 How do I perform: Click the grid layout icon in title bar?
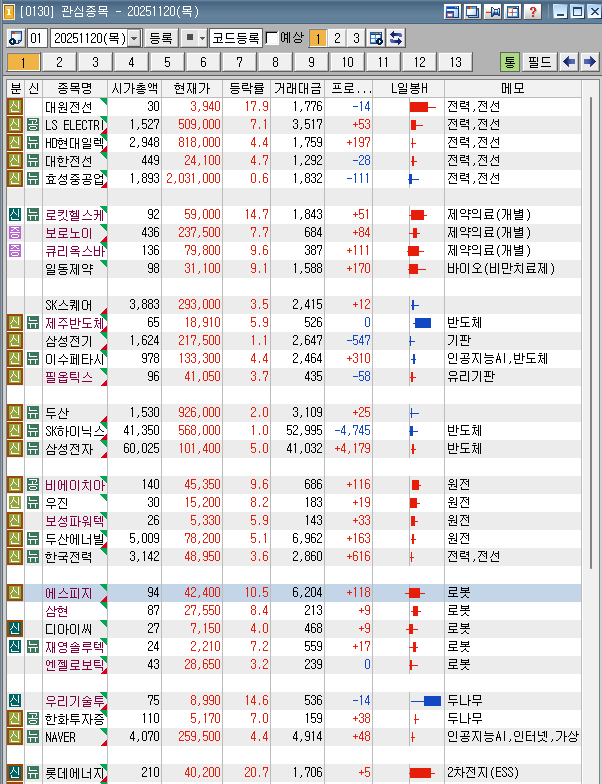pyautogui.click(x=512, y=12)
